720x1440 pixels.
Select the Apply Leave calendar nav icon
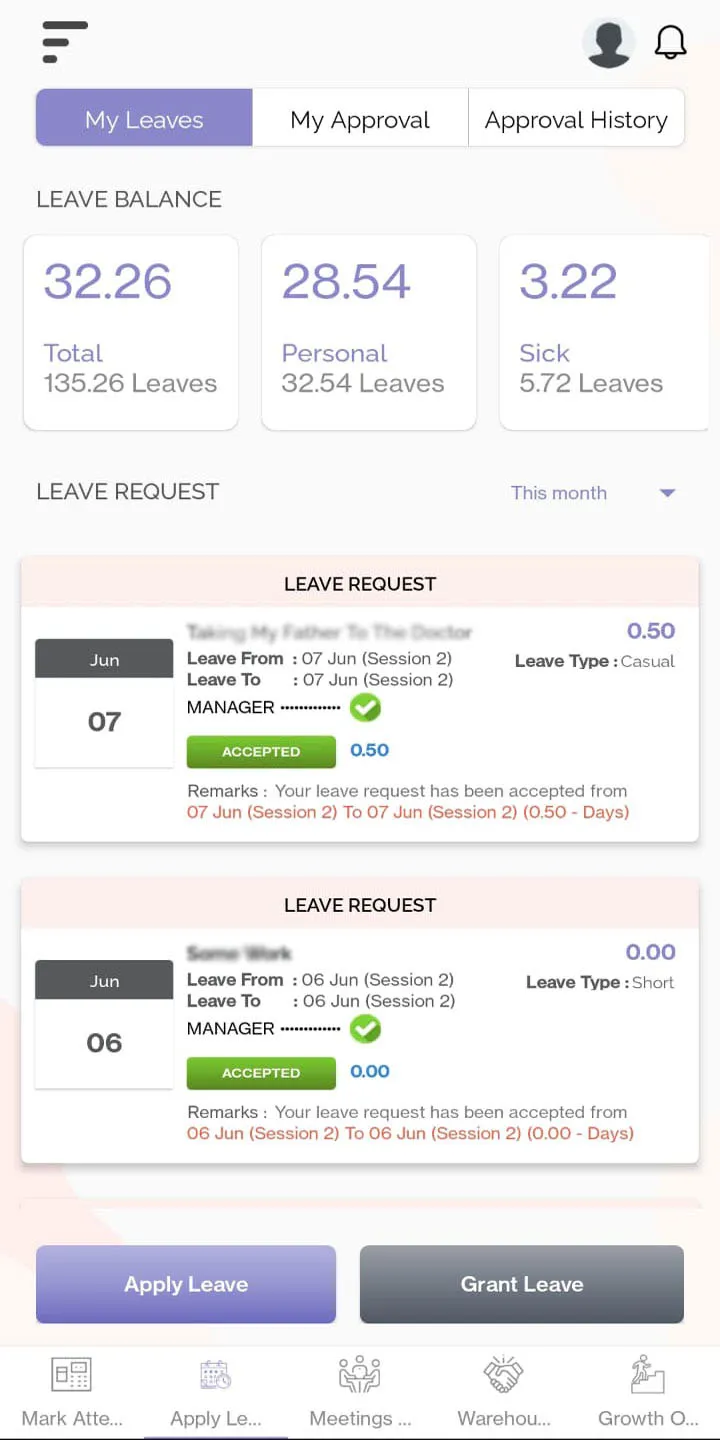(x=216, y=1375)
